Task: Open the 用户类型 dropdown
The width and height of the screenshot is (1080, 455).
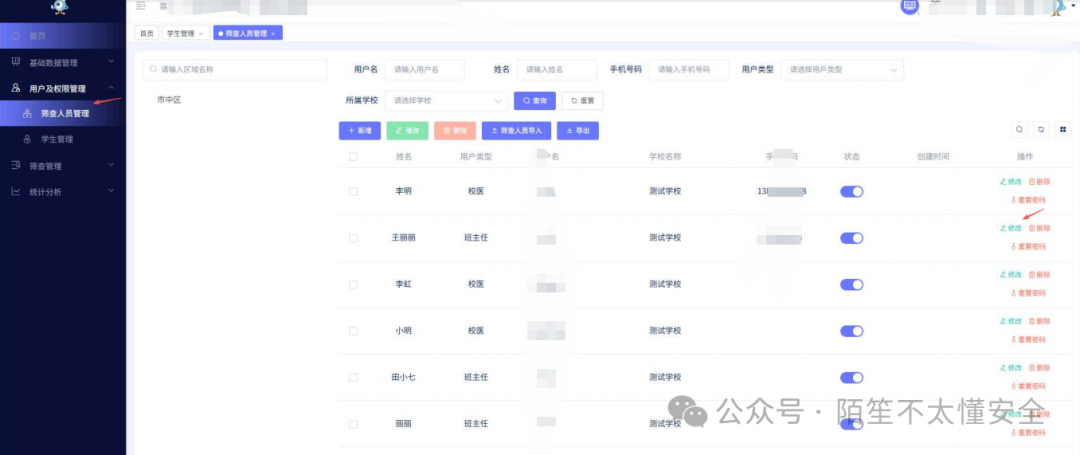Action: 842,70
